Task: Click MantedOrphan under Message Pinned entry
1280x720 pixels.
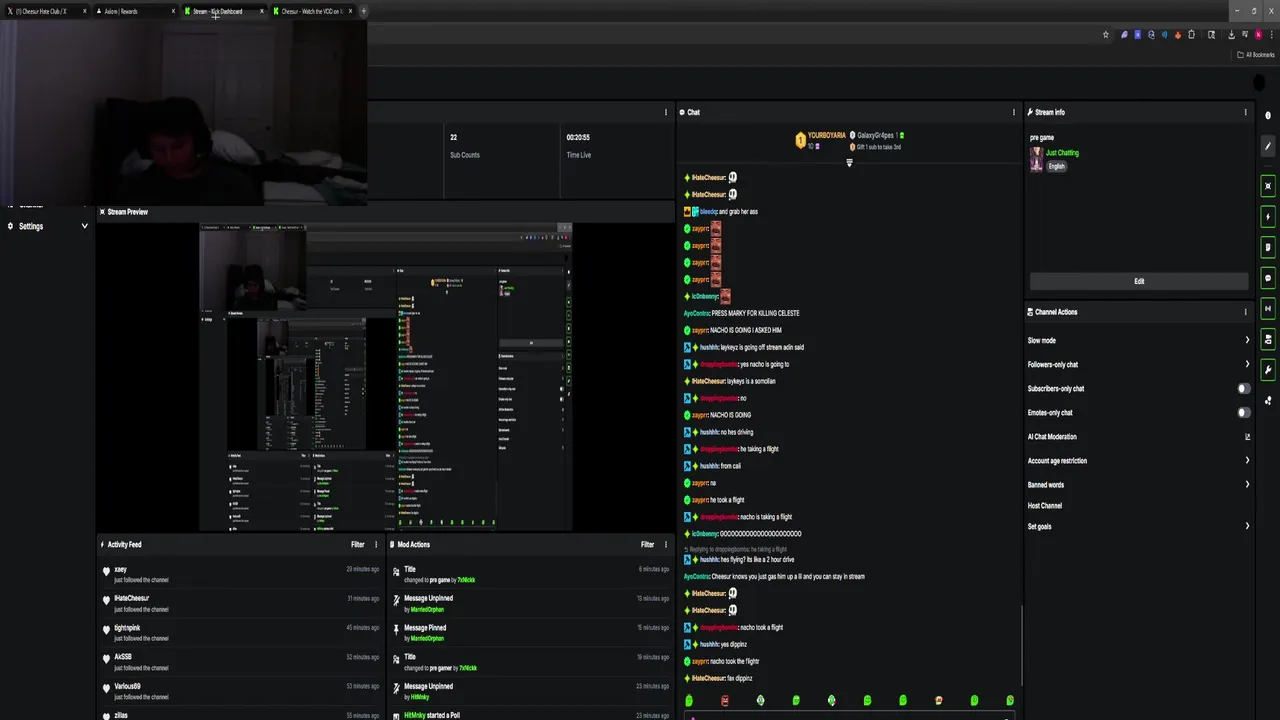Action: [x=427, y=638]
